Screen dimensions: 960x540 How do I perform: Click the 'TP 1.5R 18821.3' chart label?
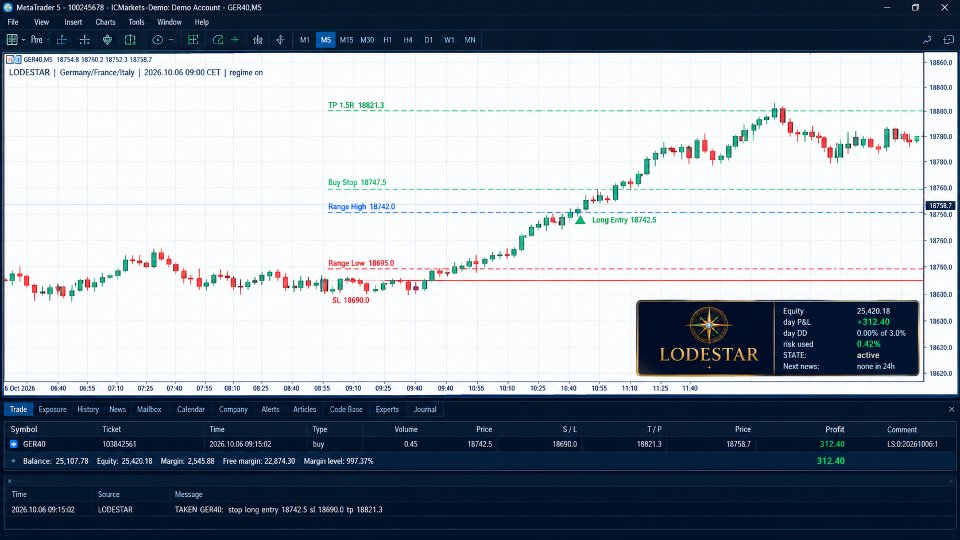pos(356,105)
